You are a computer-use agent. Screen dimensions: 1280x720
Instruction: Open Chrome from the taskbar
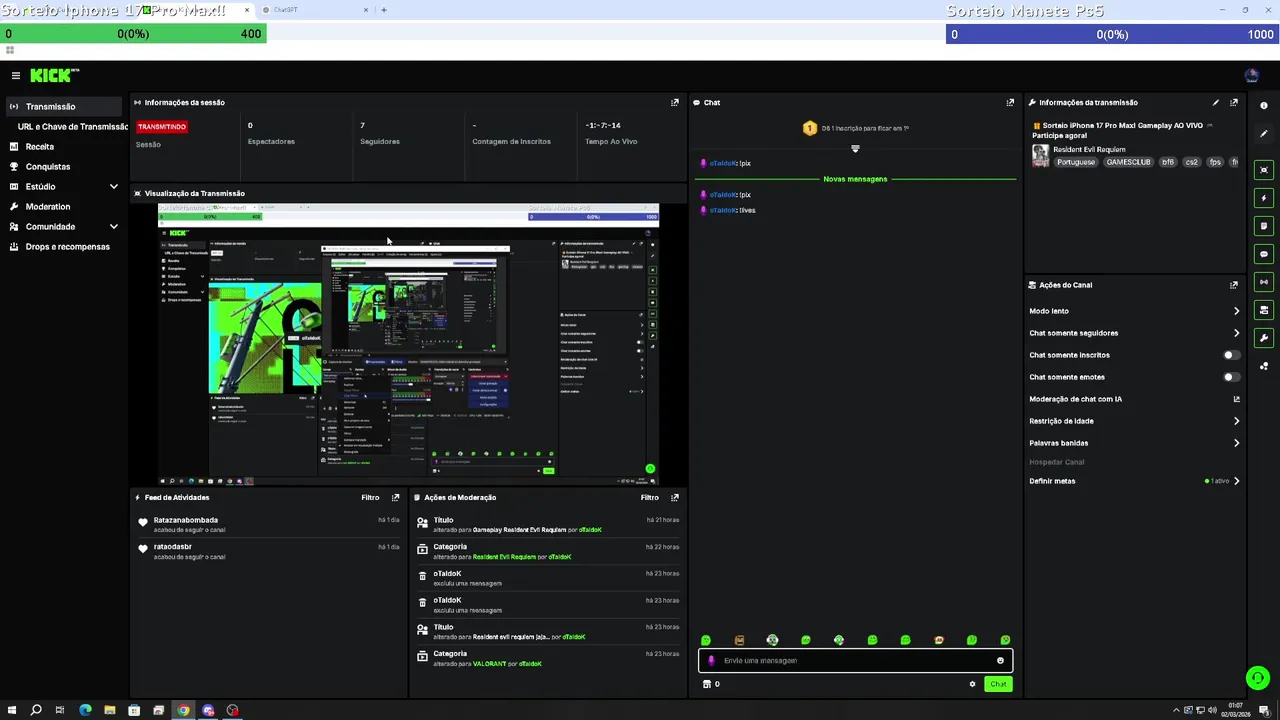pyautogui.click(x=183, y=710)
